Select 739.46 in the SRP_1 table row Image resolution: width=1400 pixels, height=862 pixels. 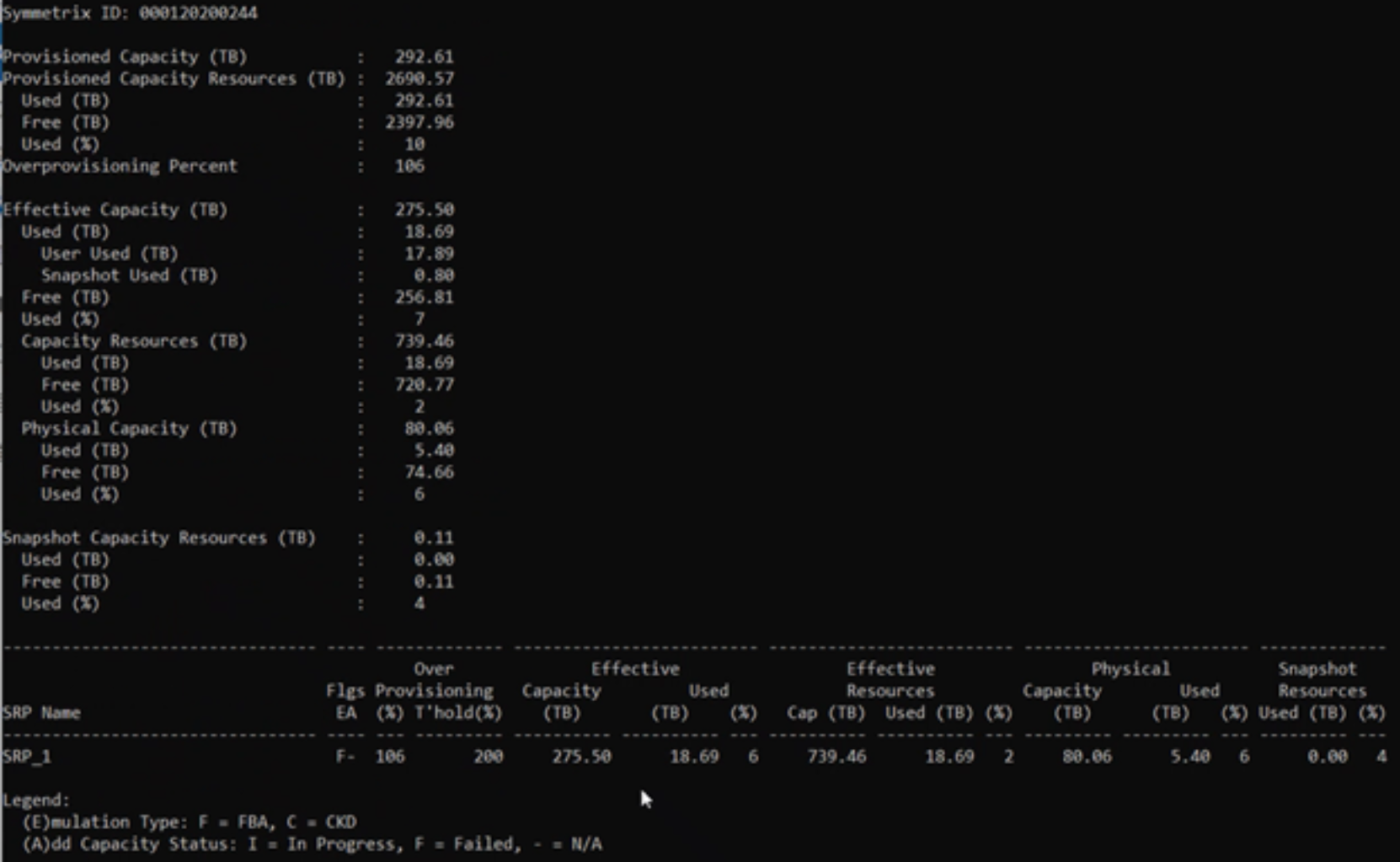836,757
